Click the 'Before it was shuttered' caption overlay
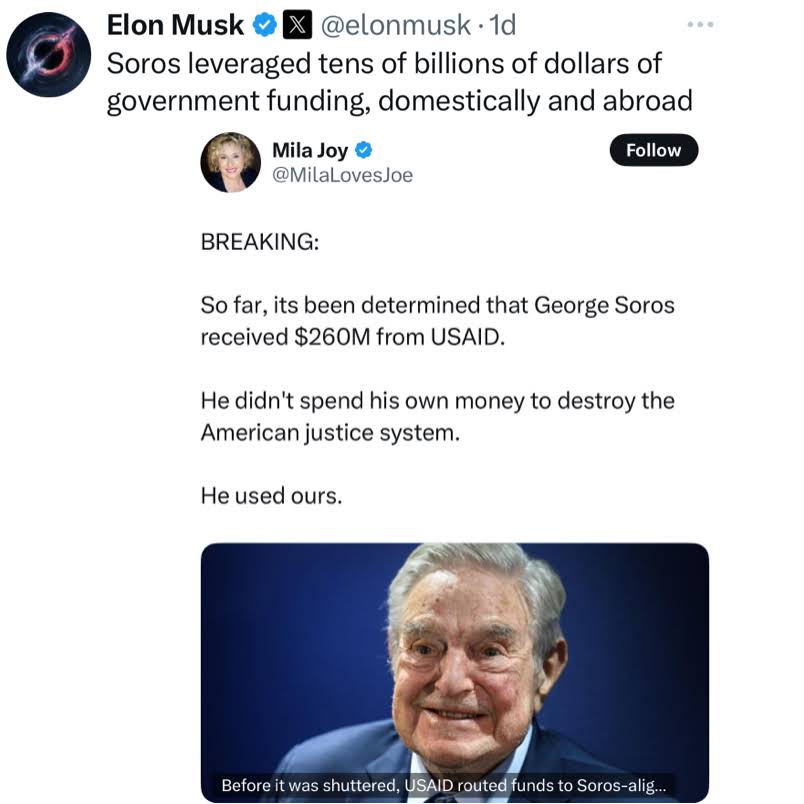This screenshot has height=804, width=804. [446, 786]
